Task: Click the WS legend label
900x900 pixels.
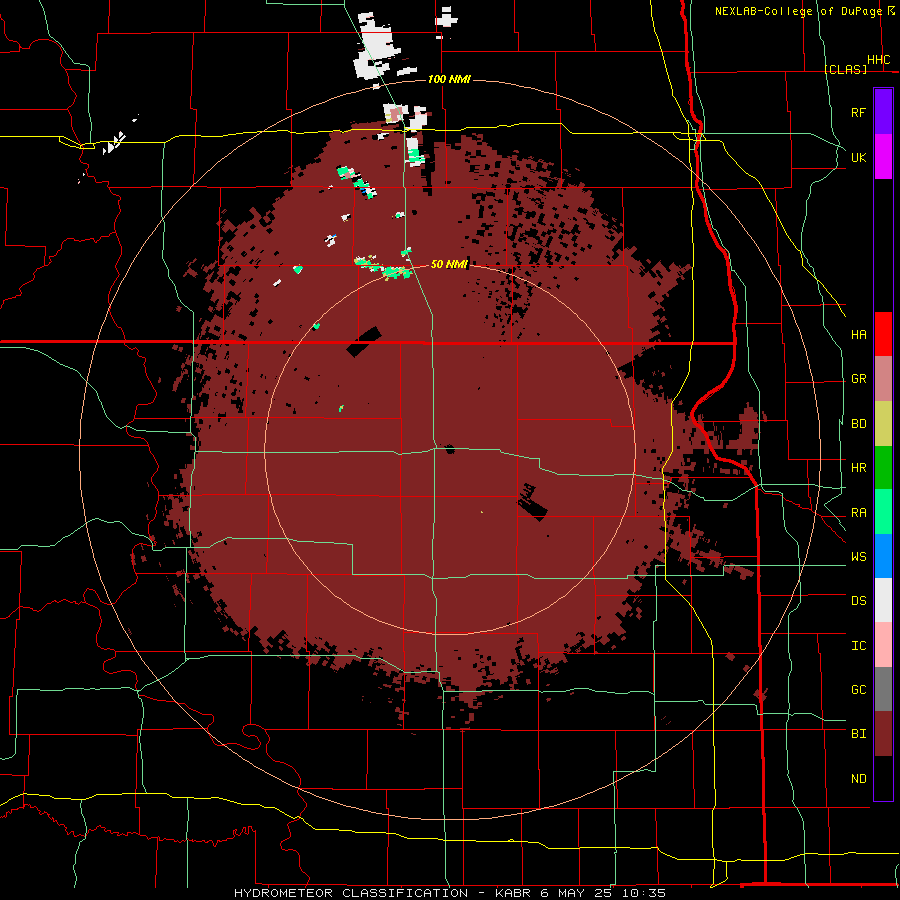Action: pyautogui.click(x=858, y=557)
